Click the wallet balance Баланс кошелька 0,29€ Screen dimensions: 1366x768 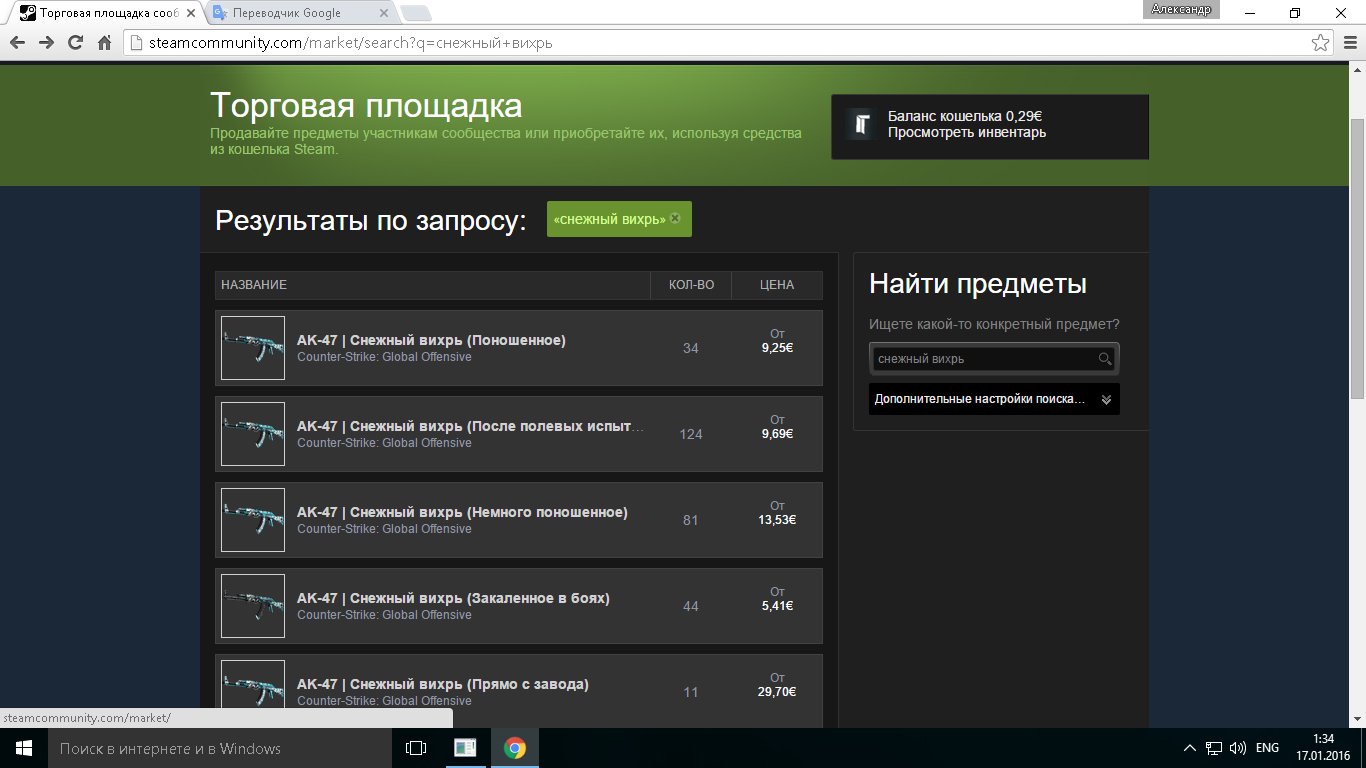pyautogui.click(x=965, y=116)
